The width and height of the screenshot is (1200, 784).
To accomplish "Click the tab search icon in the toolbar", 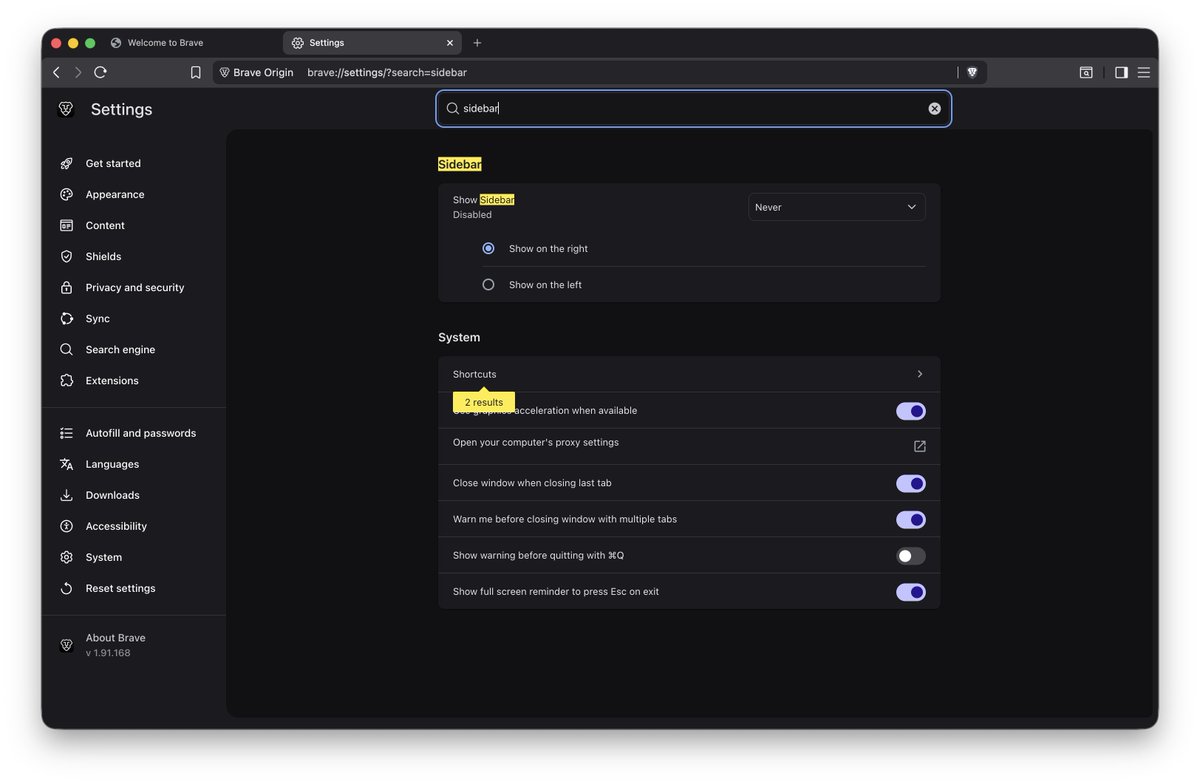I will pyautogui.click(x=1086, y=72).
